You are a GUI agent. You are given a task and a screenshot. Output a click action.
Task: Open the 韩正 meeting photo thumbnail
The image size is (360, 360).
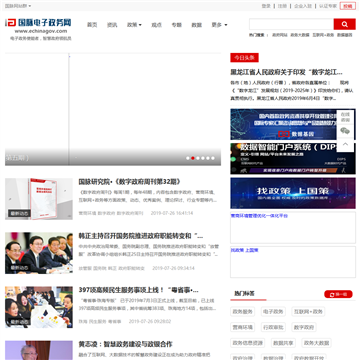[39, 253]
